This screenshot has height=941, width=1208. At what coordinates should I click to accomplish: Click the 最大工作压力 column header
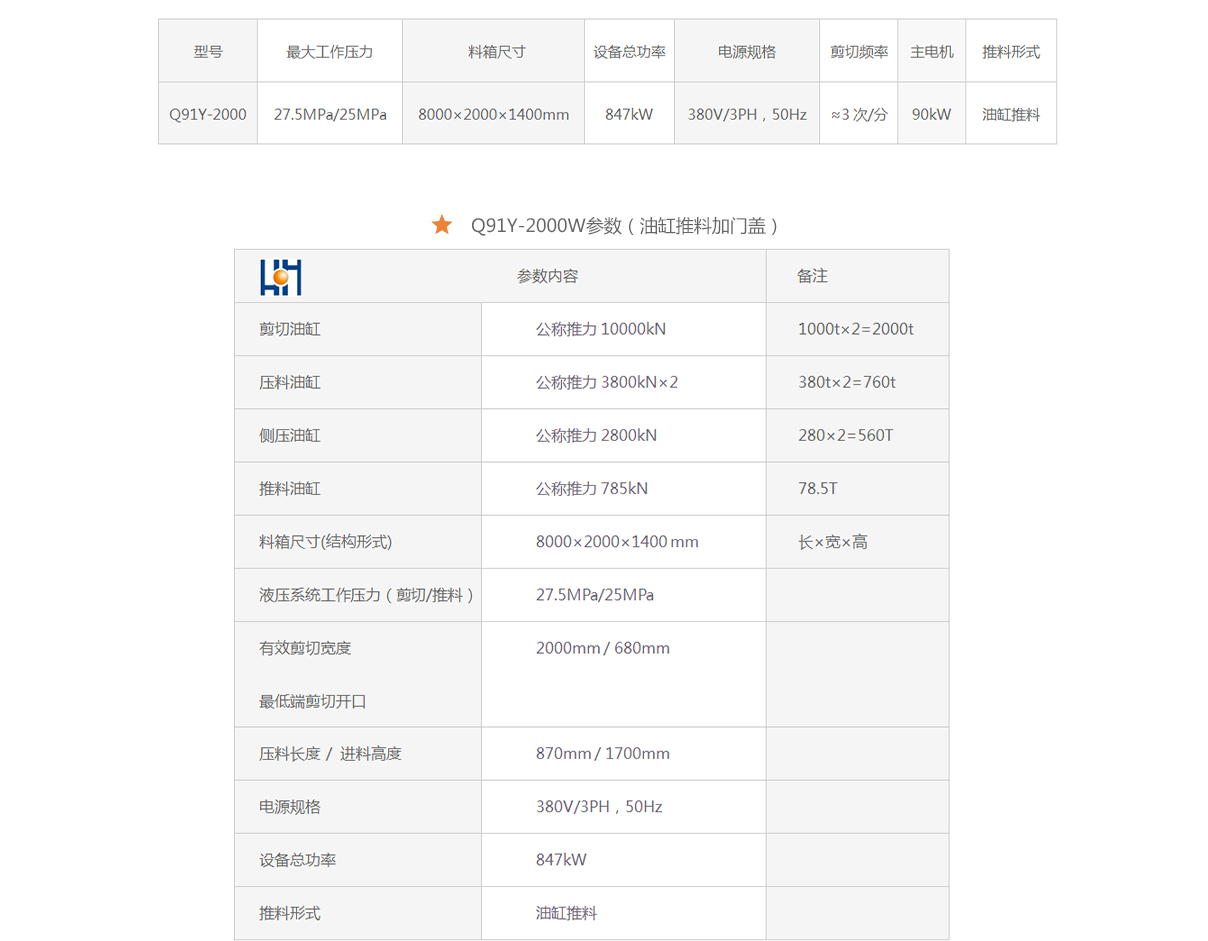329,52
